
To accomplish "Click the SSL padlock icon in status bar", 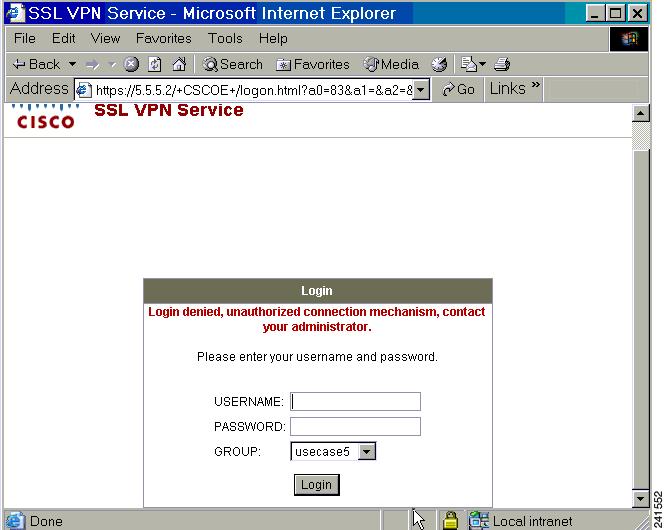I will coord(450,520).
